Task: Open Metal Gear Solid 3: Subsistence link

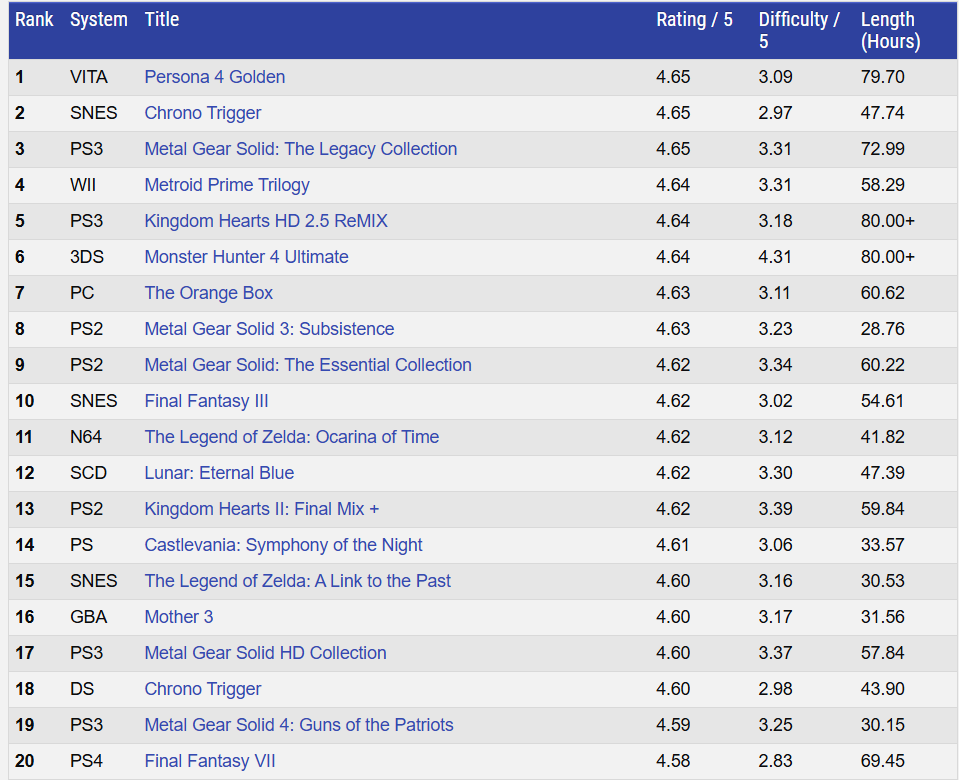Action: click(269, 329)
